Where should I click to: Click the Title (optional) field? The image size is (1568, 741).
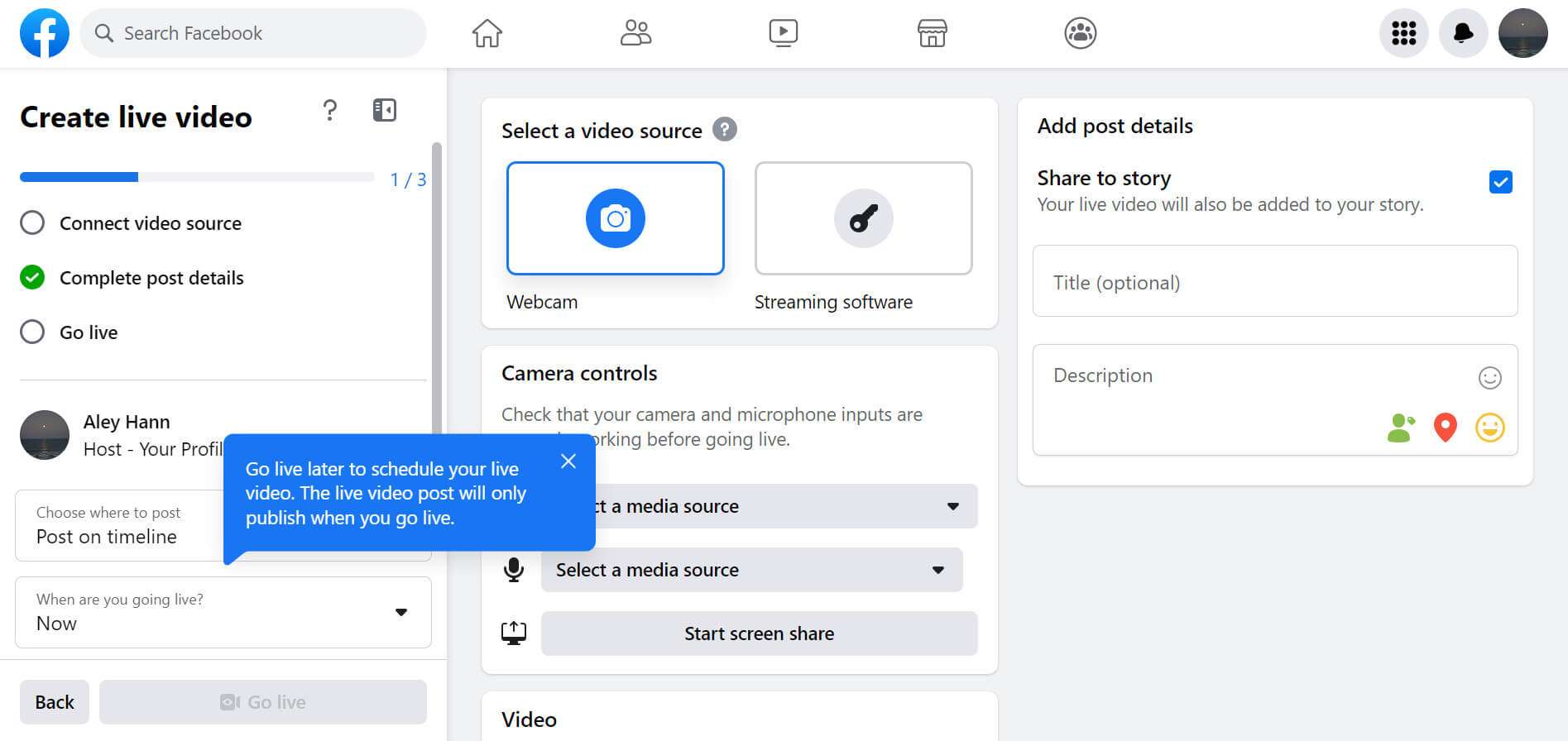coord(1275,281)
